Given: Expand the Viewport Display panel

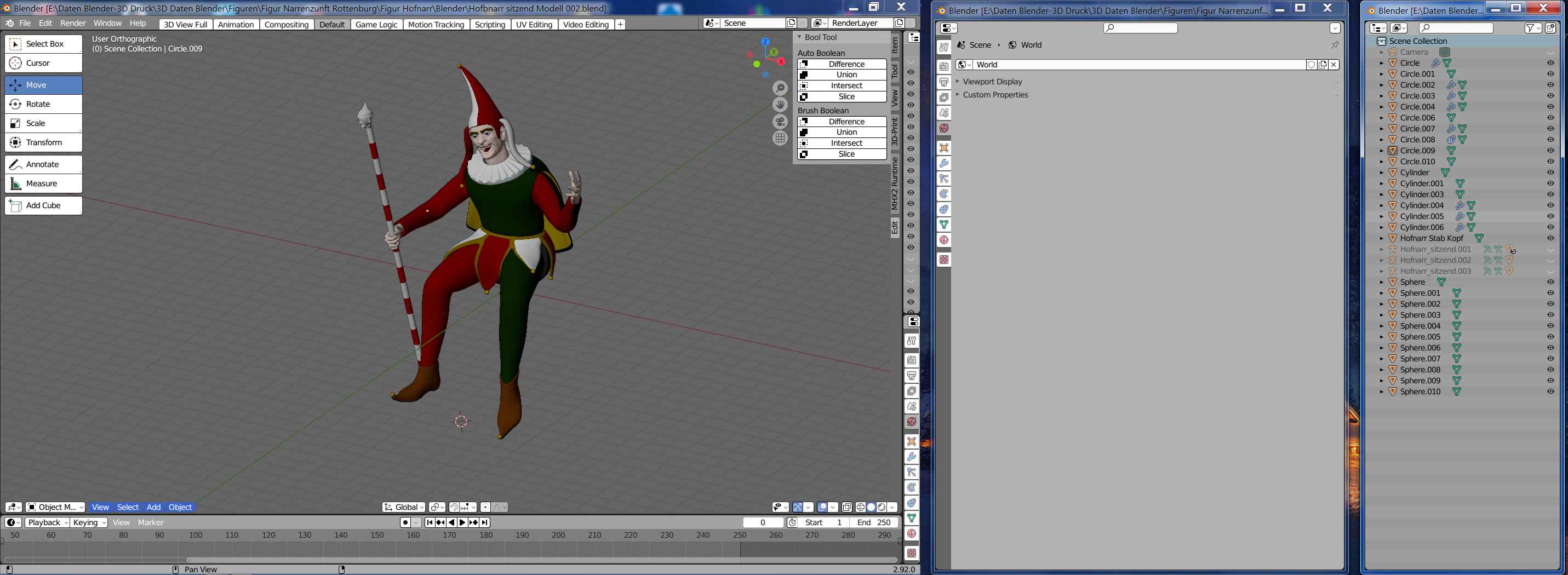Looking at the screenshot, I should click(992, 82).
